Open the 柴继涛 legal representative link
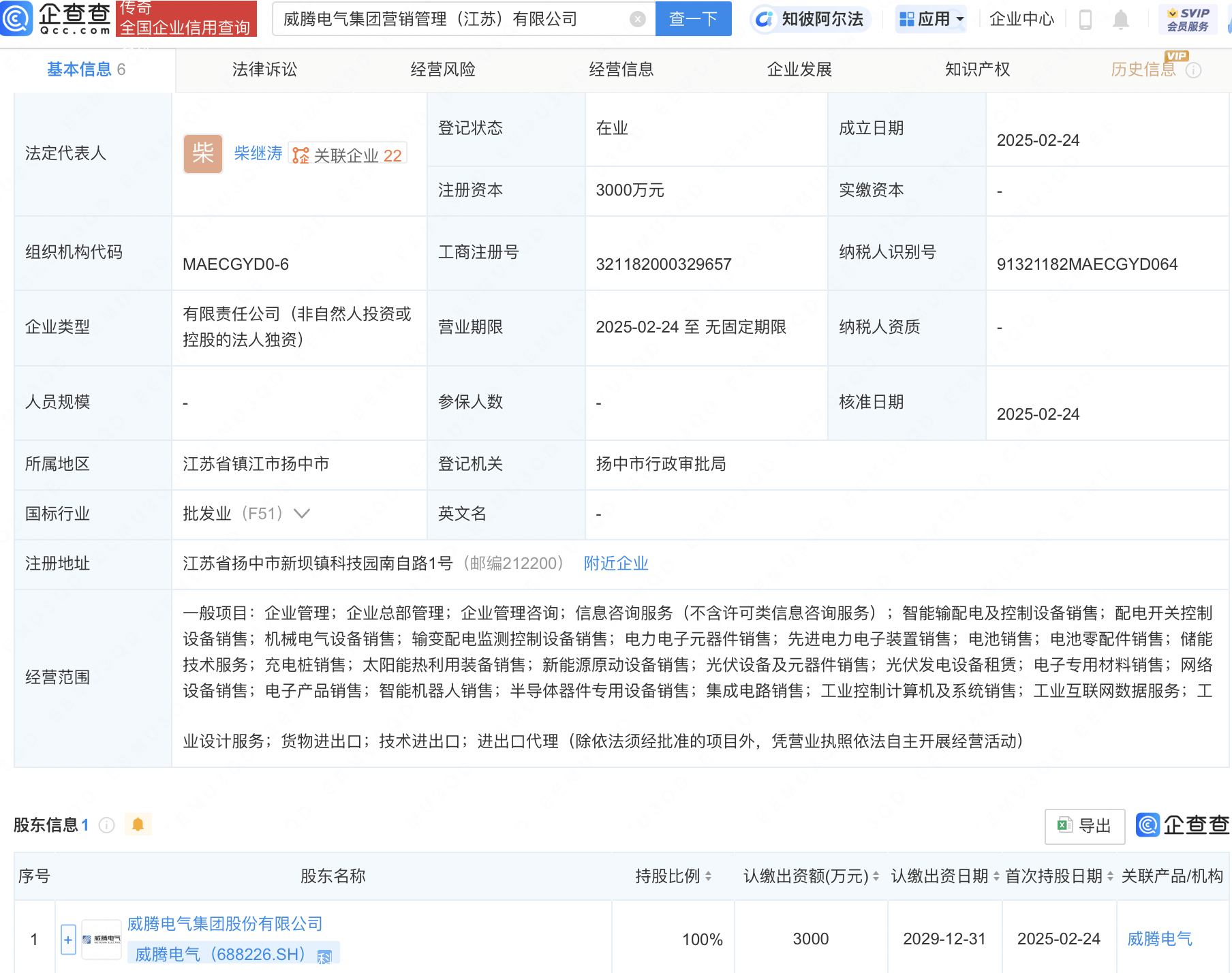Image resolution: width=1232 pixels, height=973 pixels. pyautogui.click(x=258, y=153)
